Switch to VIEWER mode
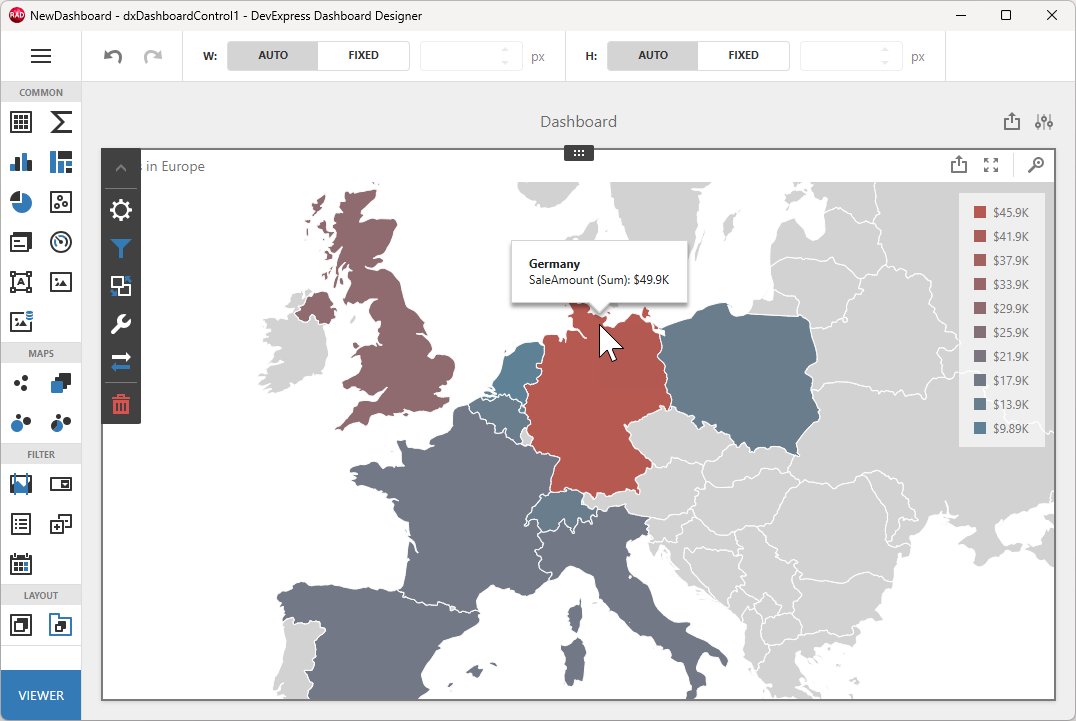The width and height of the screenshot is (1076, 721). click(40, 695)
